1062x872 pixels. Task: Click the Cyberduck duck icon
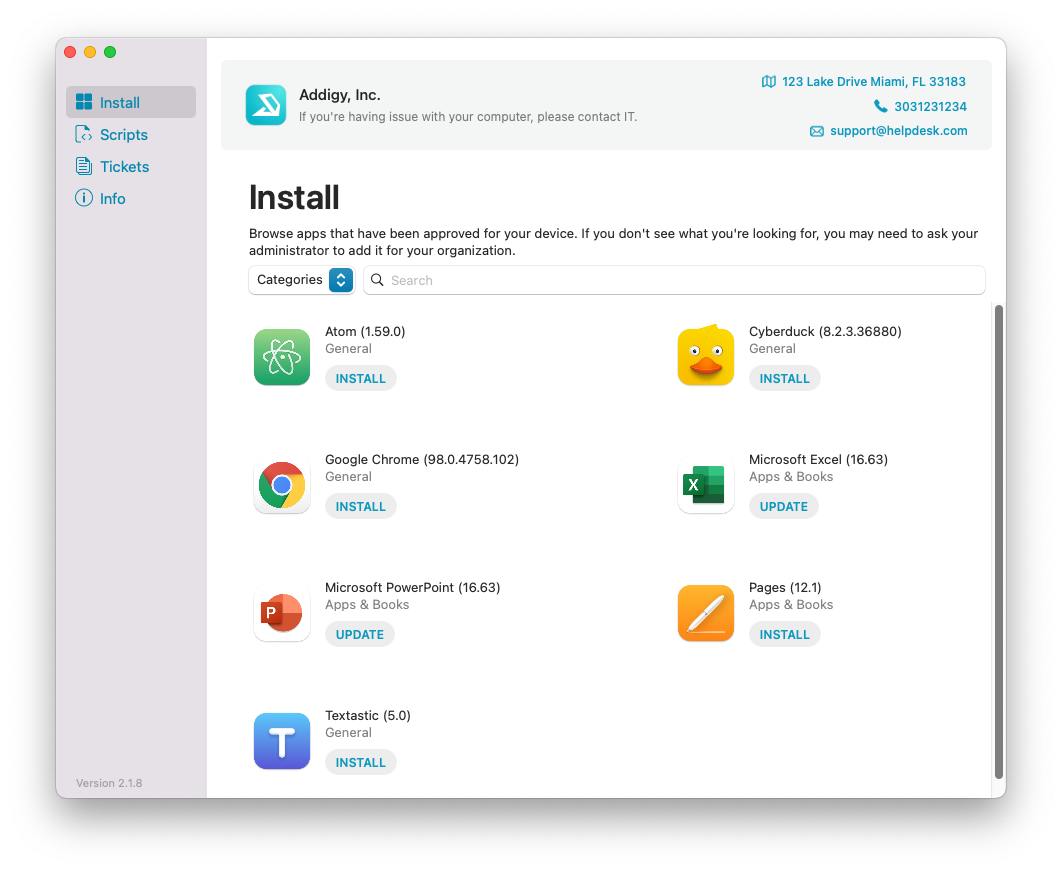point(706,355)
